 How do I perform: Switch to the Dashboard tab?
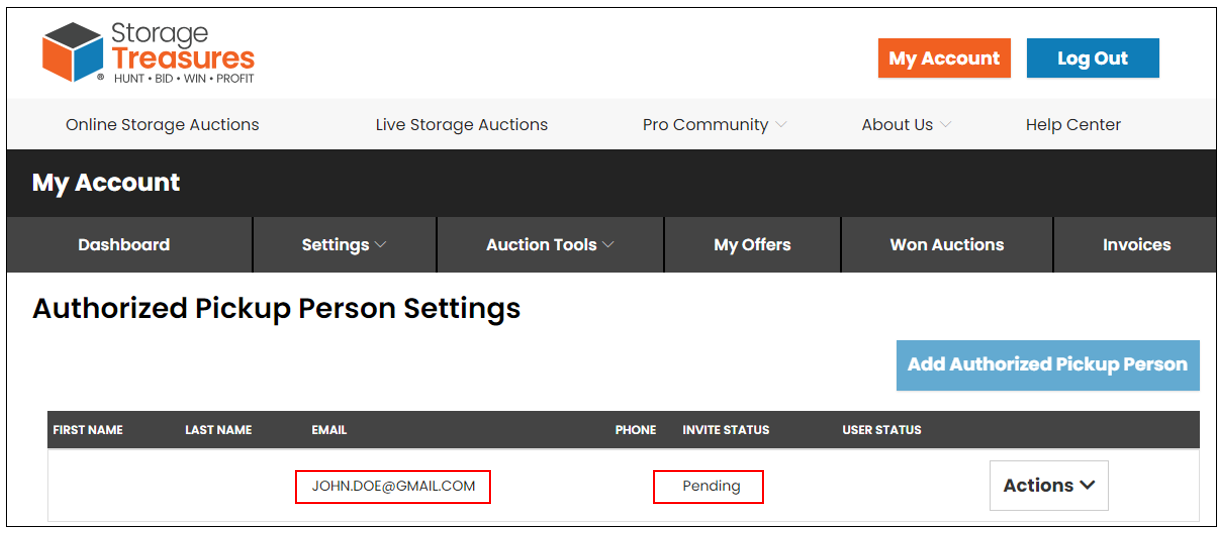pos(124,245)
